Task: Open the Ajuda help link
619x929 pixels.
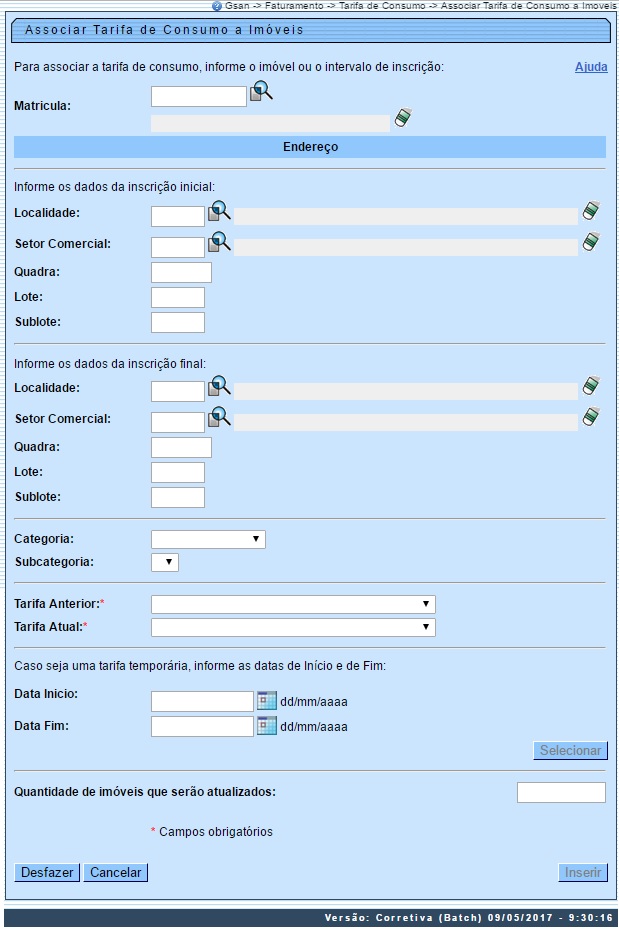Action: coord(591,67)
